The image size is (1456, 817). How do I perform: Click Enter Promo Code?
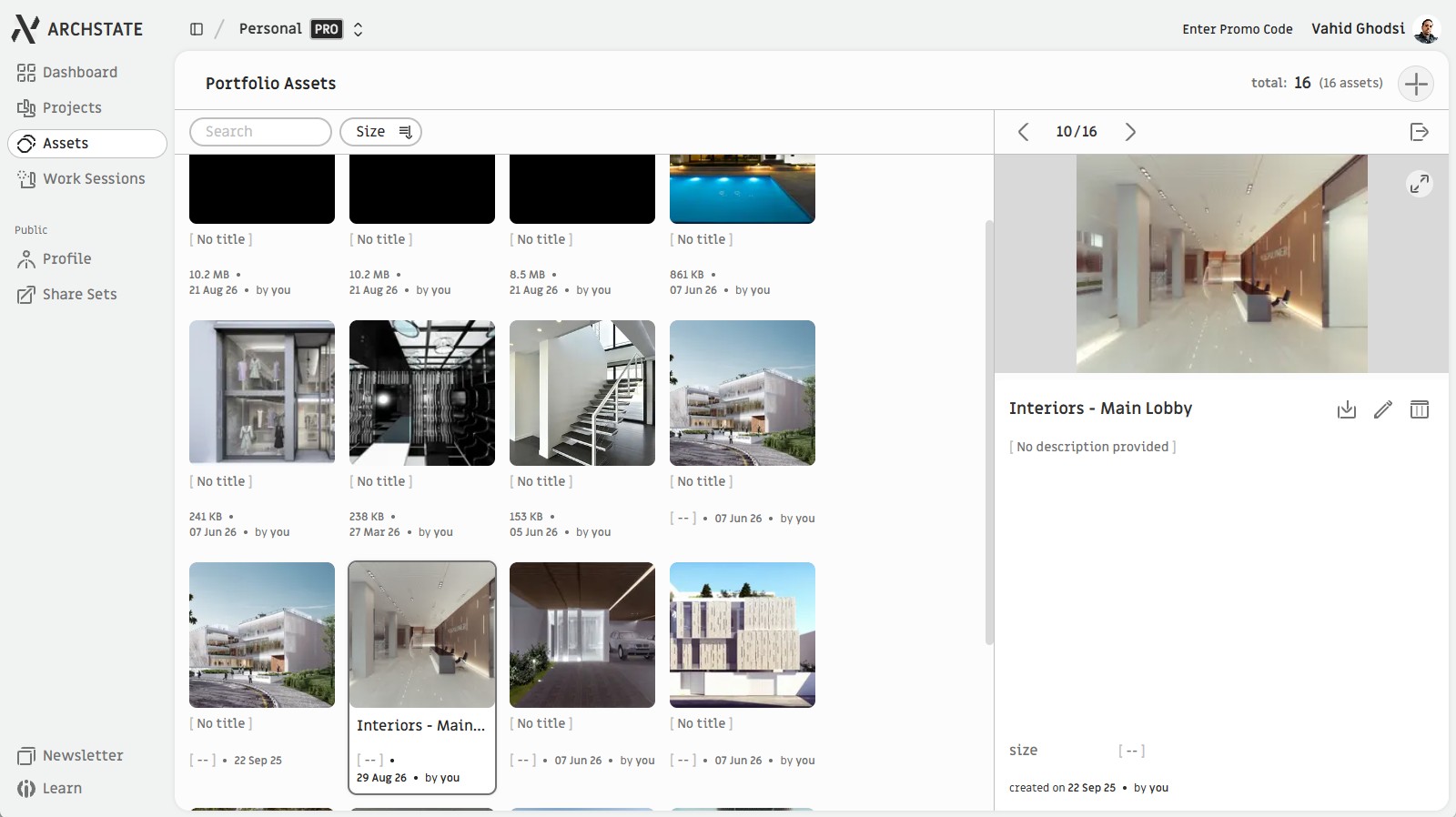pos(1237,29)
